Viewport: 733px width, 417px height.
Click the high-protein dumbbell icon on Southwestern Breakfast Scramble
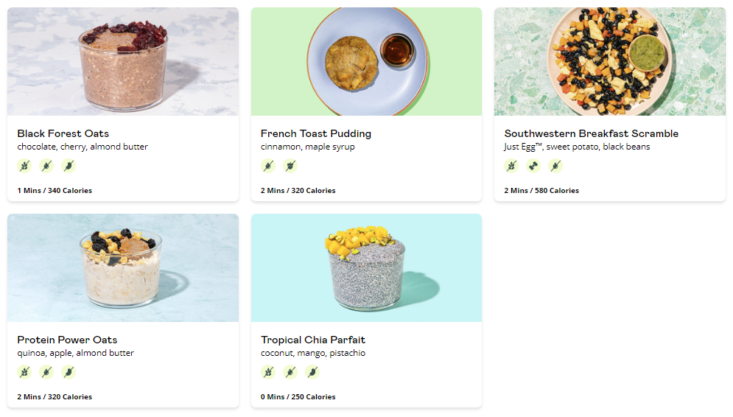(533, 166)
